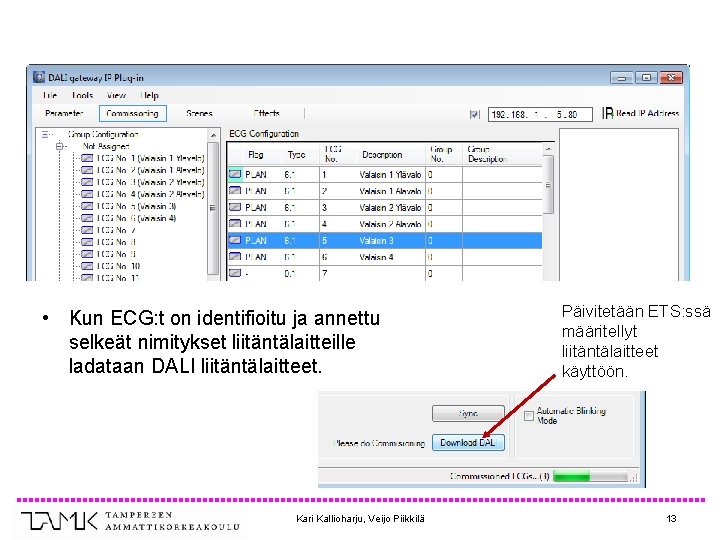
Task: Switch to the Parameter tab
Action: pos(64,113)
